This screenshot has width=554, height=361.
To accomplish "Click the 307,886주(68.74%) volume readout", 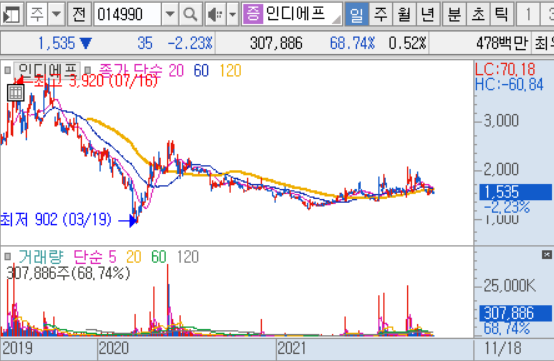I will (x=69, y=273).
